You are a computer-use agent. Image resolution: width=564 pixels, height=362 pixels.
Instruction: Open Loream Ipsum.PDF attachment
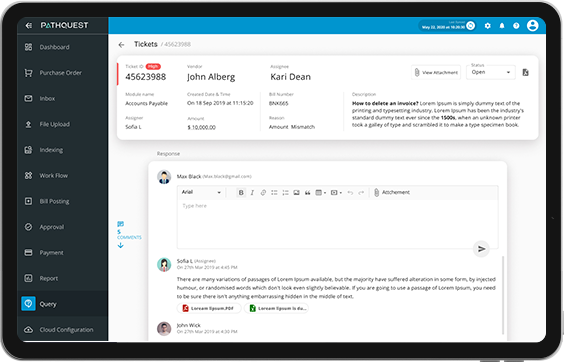[x=209, y=308]
